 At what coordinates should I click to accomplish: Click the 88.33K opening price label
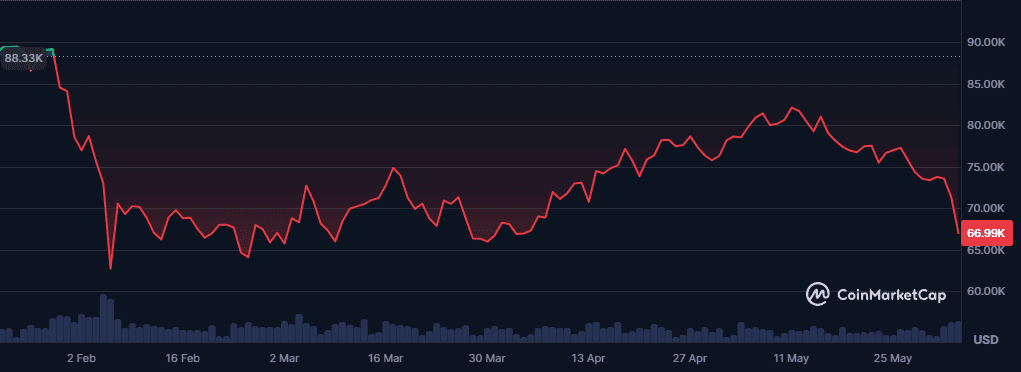23,58
